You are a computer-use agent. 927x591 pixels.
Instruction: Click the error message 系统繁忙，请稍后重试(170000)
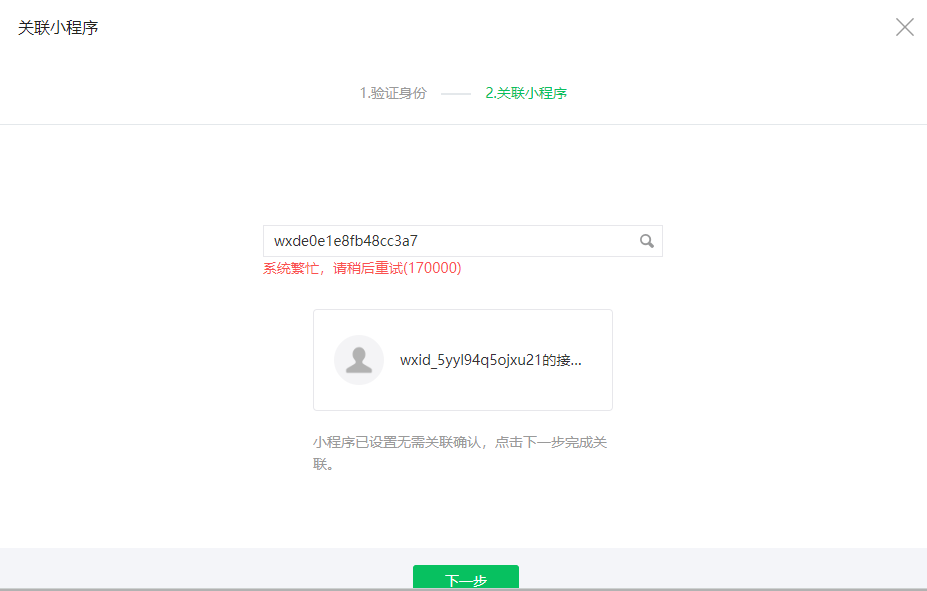(x=362, y=268)
